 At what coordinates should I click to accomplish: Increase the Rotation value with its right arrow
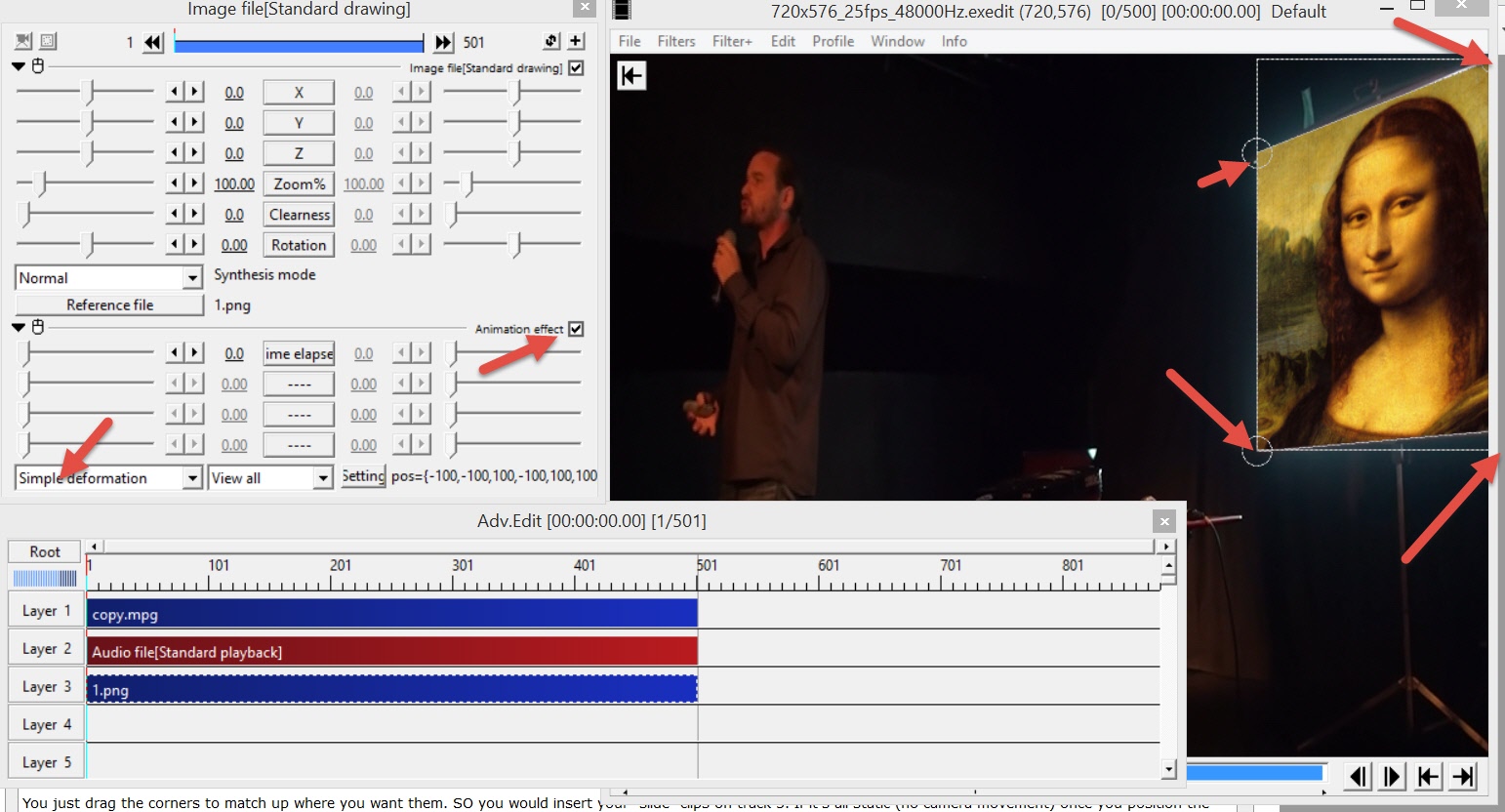pyautogui.click(x=194, y=244)
